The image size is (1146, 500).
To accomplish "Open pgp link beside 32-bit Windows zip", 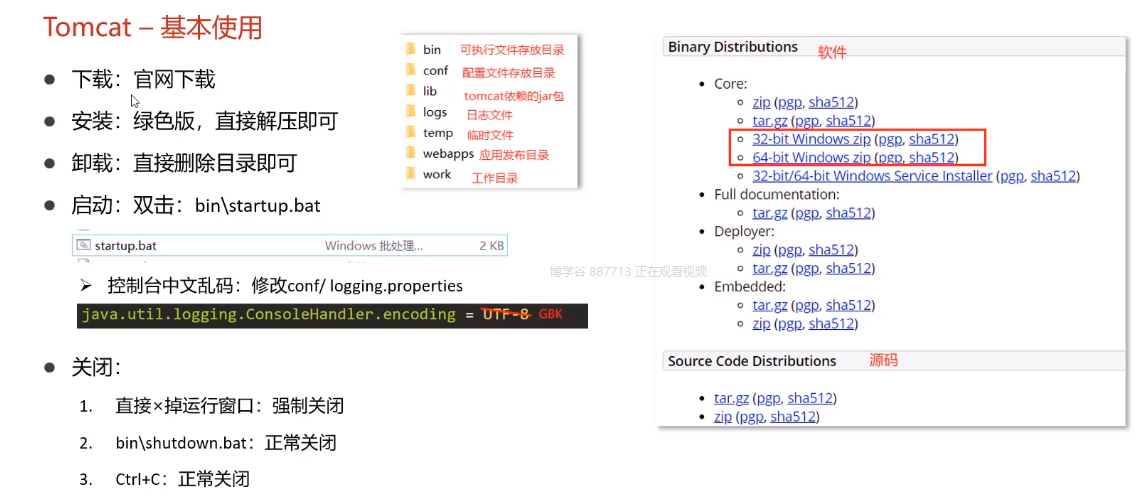I will (890, 139).
